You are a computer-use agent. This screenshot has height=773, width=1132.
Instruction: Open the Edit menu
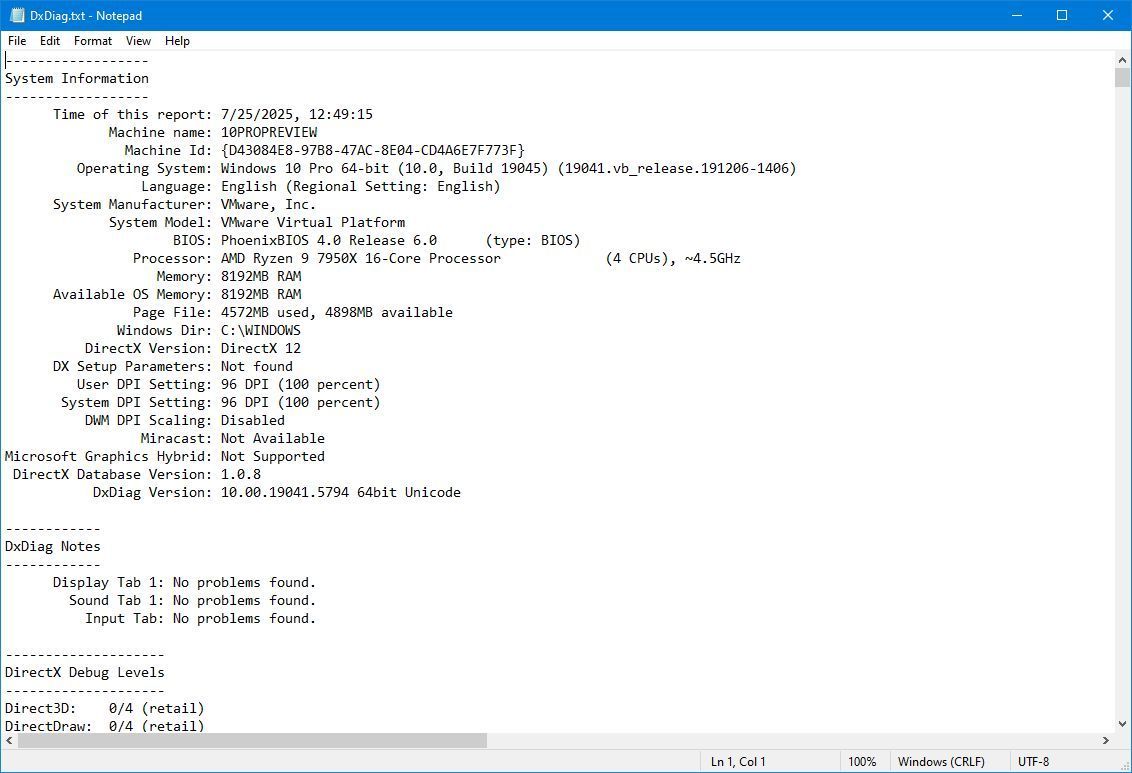[50, 41]
